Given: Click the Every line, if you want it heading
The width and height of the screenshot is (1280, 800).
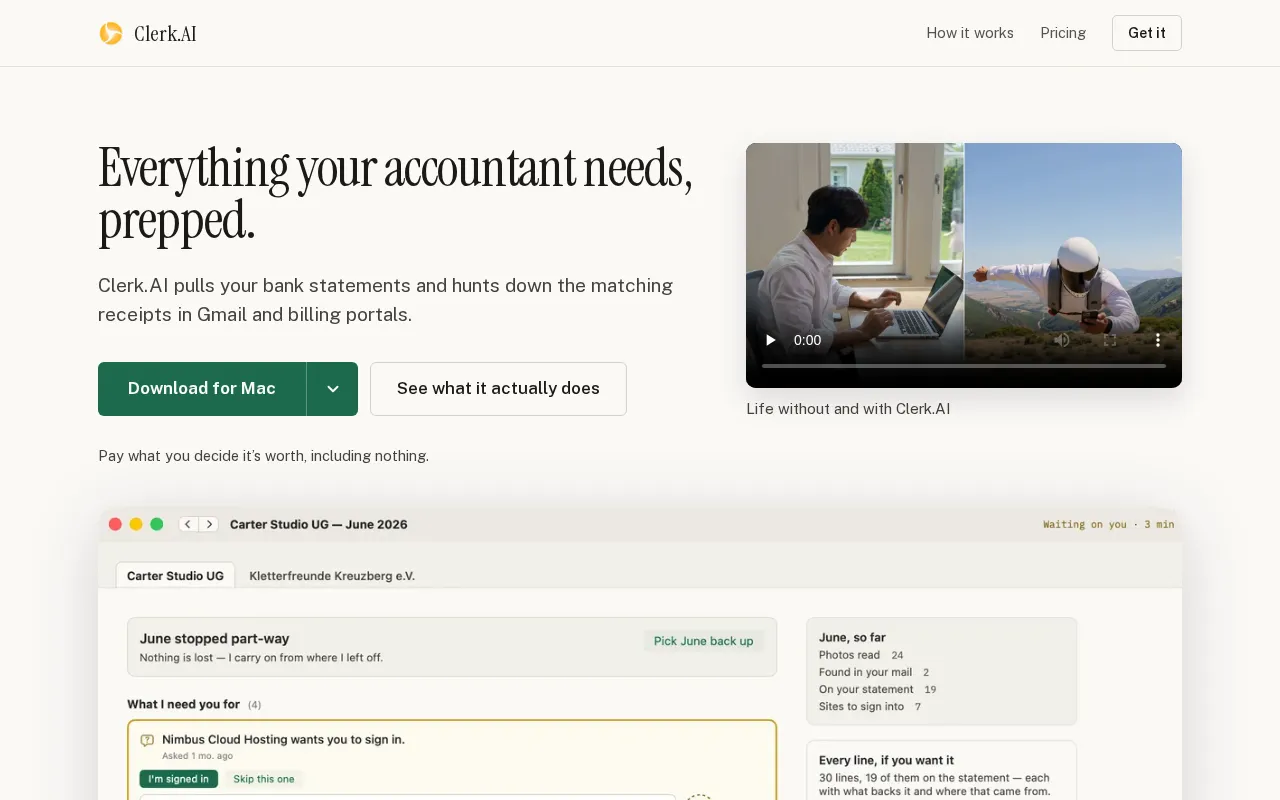Looking at the screenshot, I should (886, 760).
